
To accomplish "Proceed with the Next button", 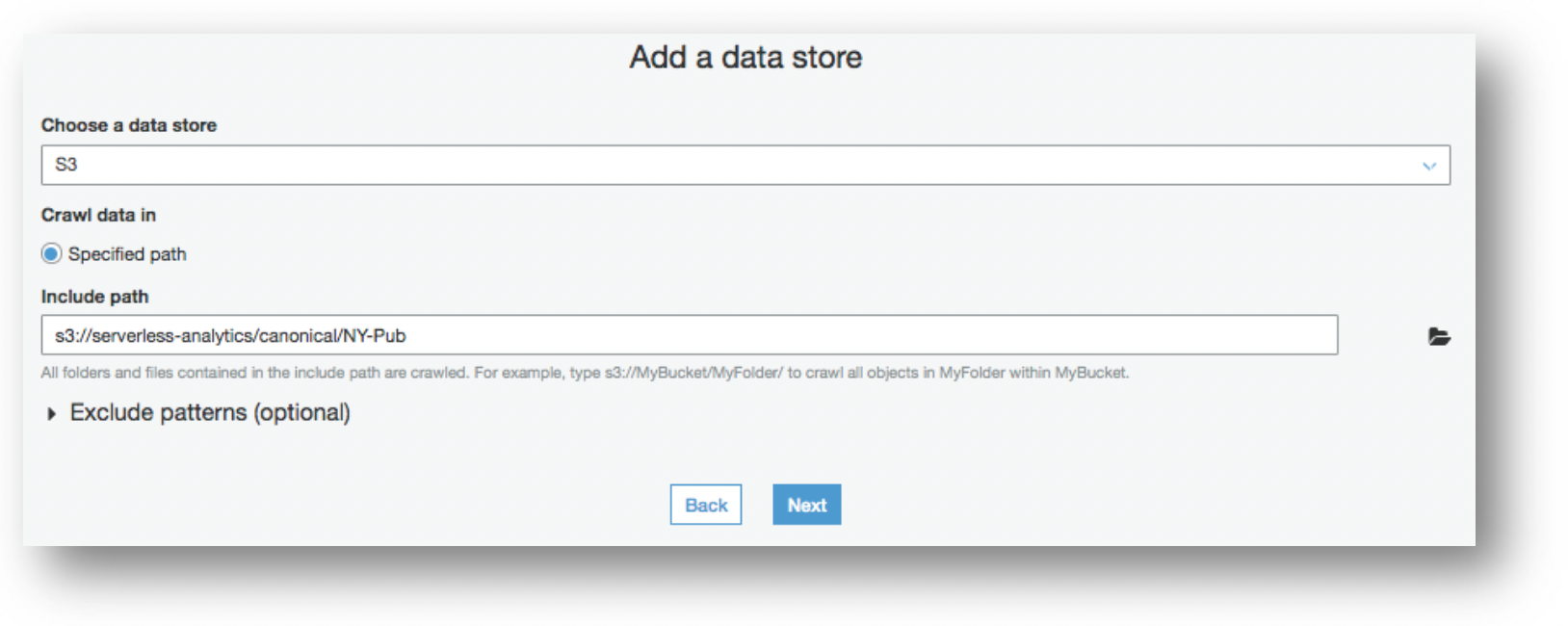I will (807, 505).
